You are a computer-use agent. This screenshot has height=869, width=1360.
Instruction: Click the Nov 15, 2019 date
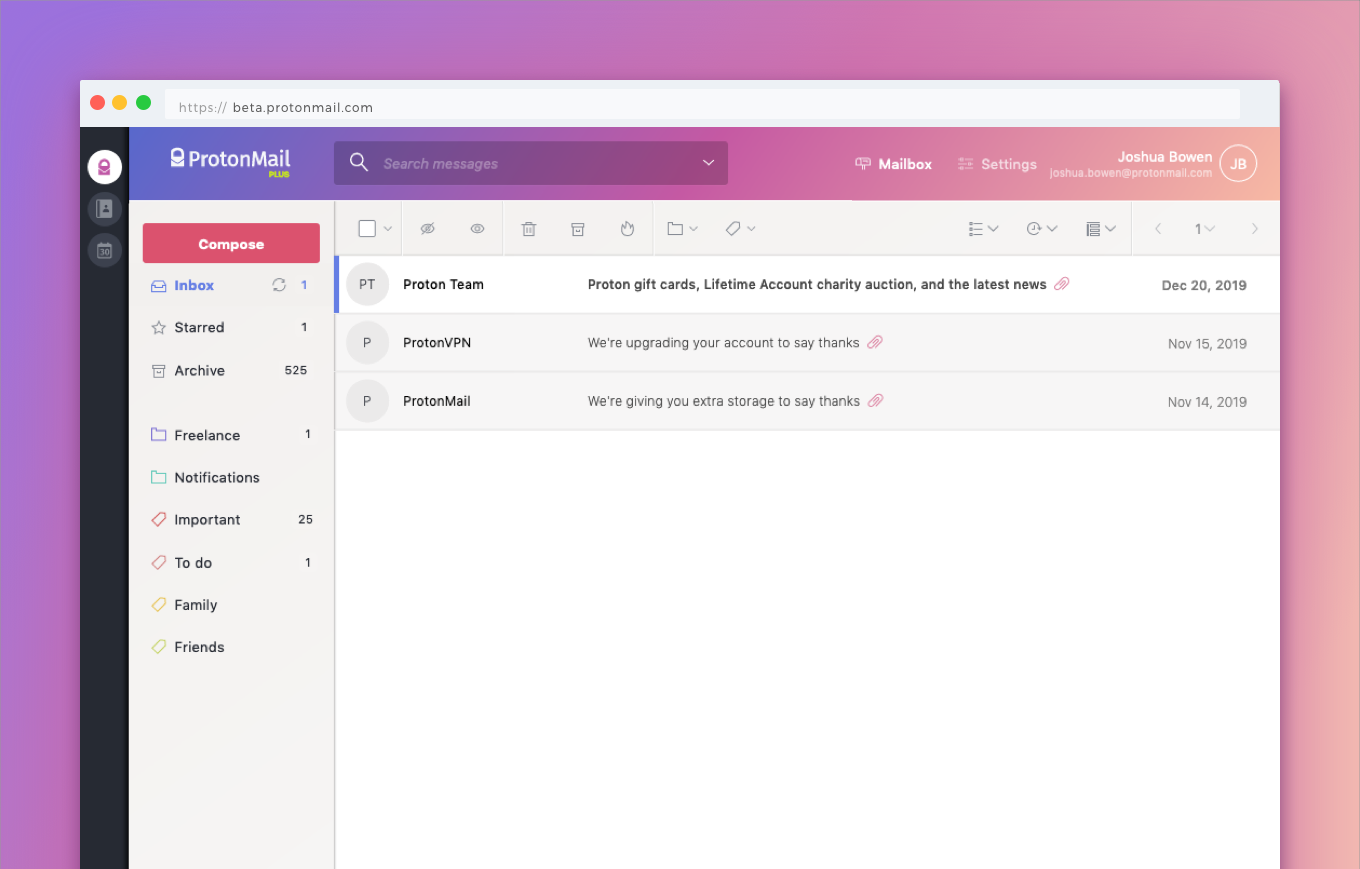coord(1207,344)
